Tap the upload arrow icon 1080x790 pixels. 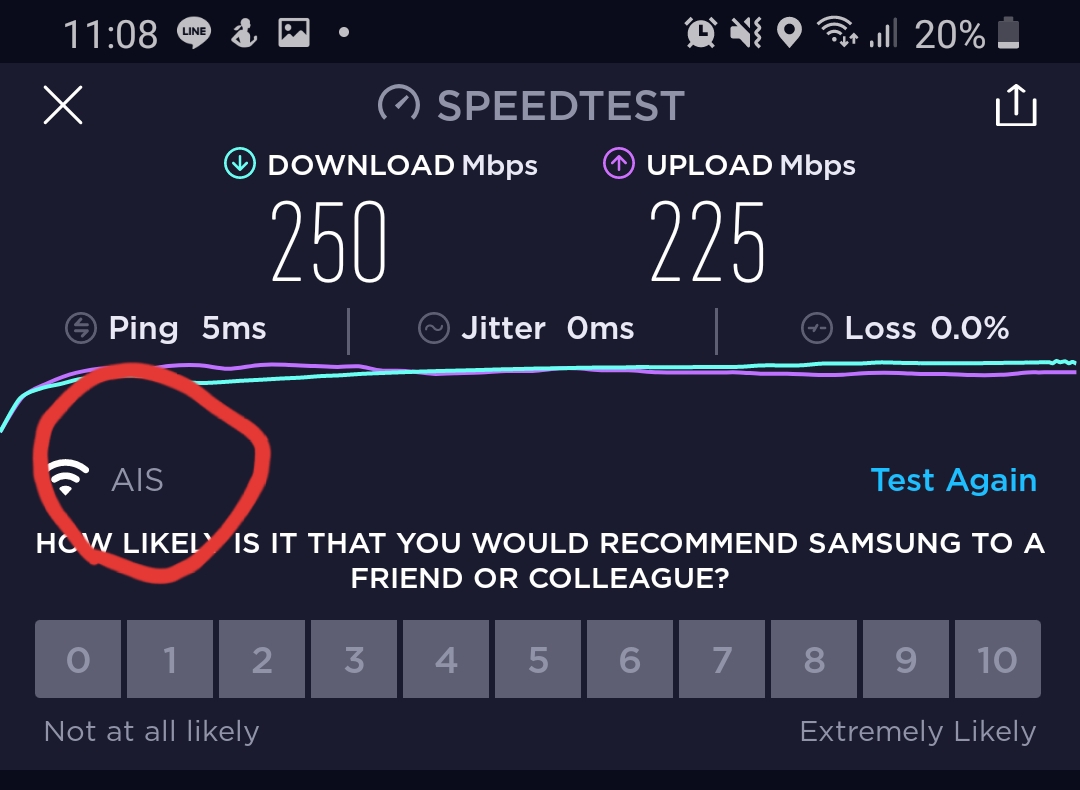point(619,164)
